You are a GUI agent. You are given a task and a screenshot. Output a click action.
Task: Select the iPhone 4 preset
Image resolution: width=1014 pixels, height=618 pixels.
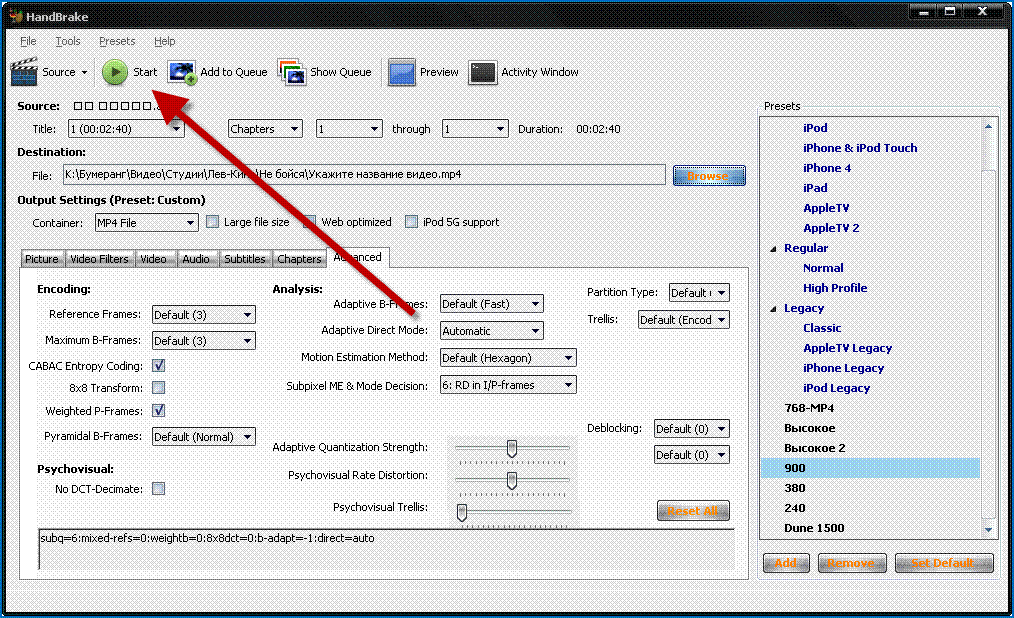[x=827, y=168]
